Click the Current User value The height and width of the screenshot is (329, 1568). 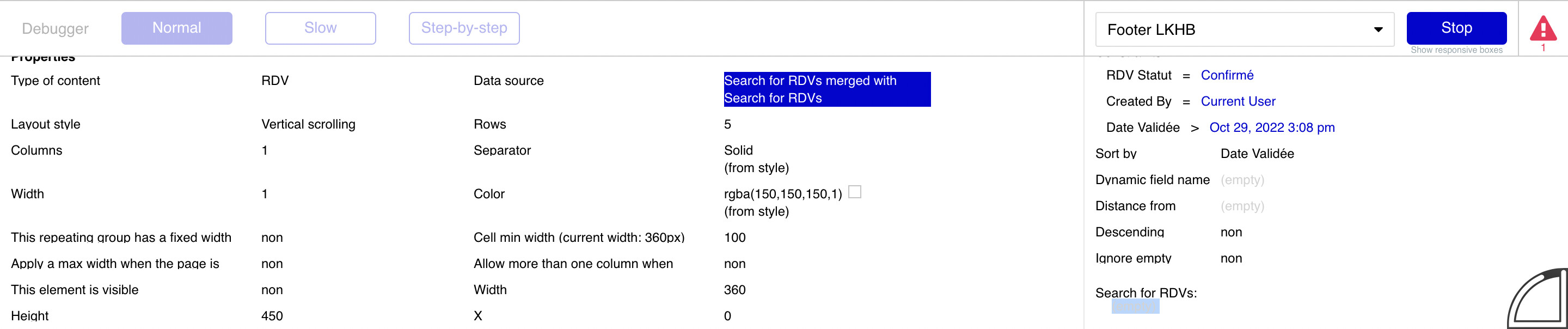pyautogui.click(x=1238, y=101)
